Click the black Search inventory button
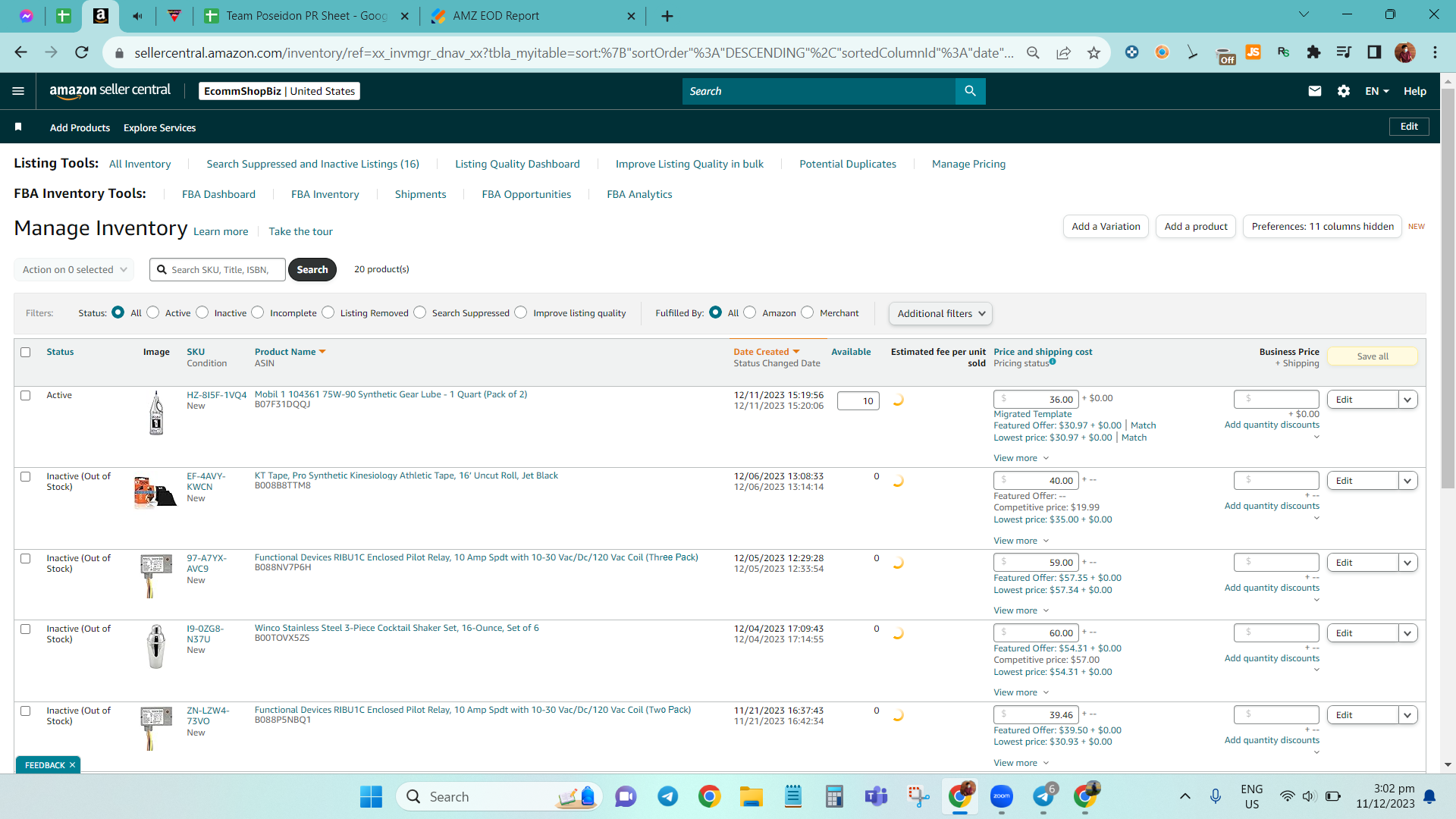This screenshot has width=1456, height=819. pos(312,269)
